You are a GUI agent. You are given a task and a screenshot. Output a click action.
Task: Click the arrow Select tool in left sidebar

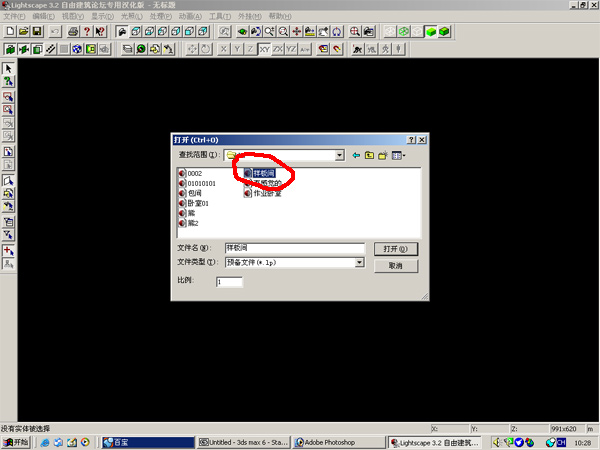8,68
